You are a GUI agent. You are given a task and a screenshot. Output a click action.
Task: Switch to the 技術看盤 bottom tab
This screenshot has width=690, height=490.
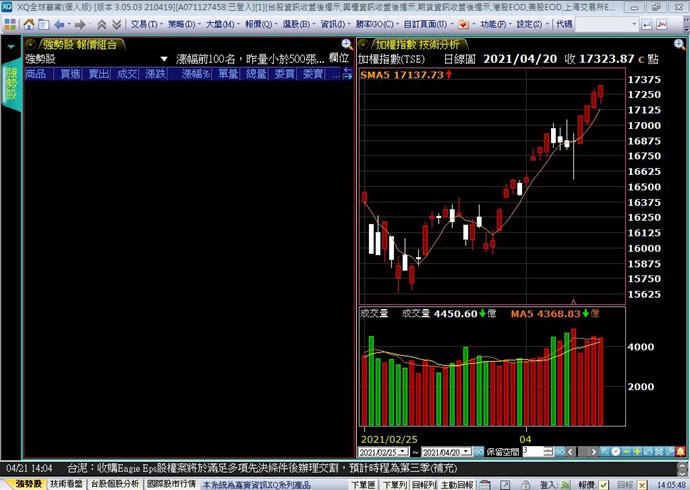[x=66, y=484]
